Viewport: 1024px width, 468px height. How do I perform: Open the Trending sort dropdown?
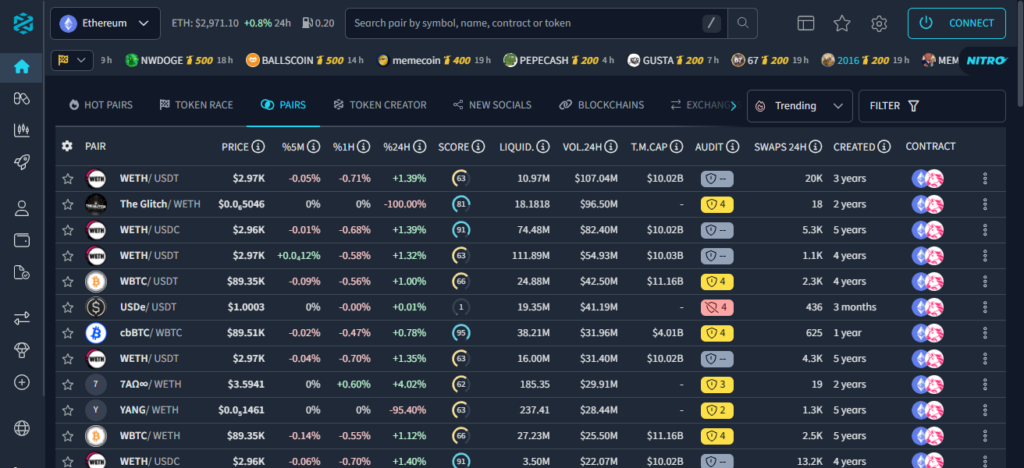800,106
